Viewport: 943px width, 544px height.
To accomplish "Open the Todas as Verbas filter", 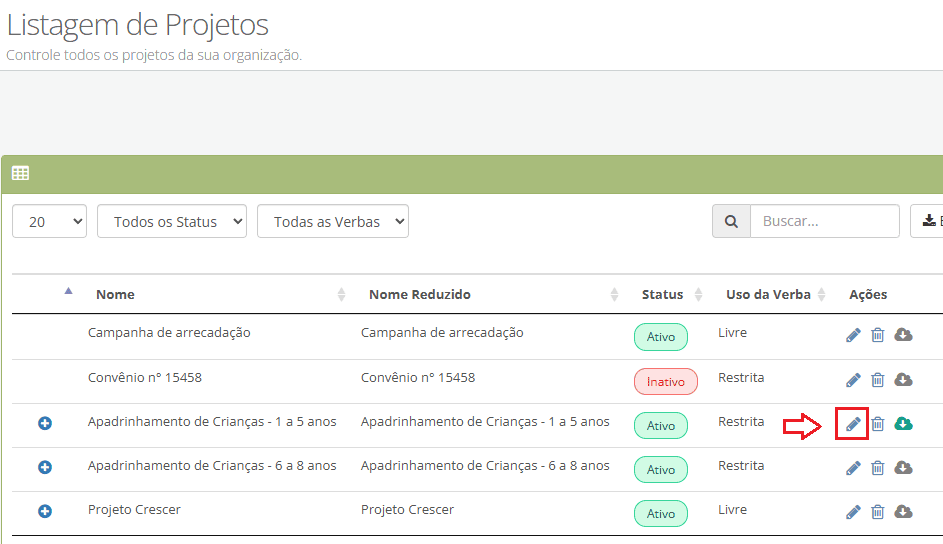I will tap(333, 222).
